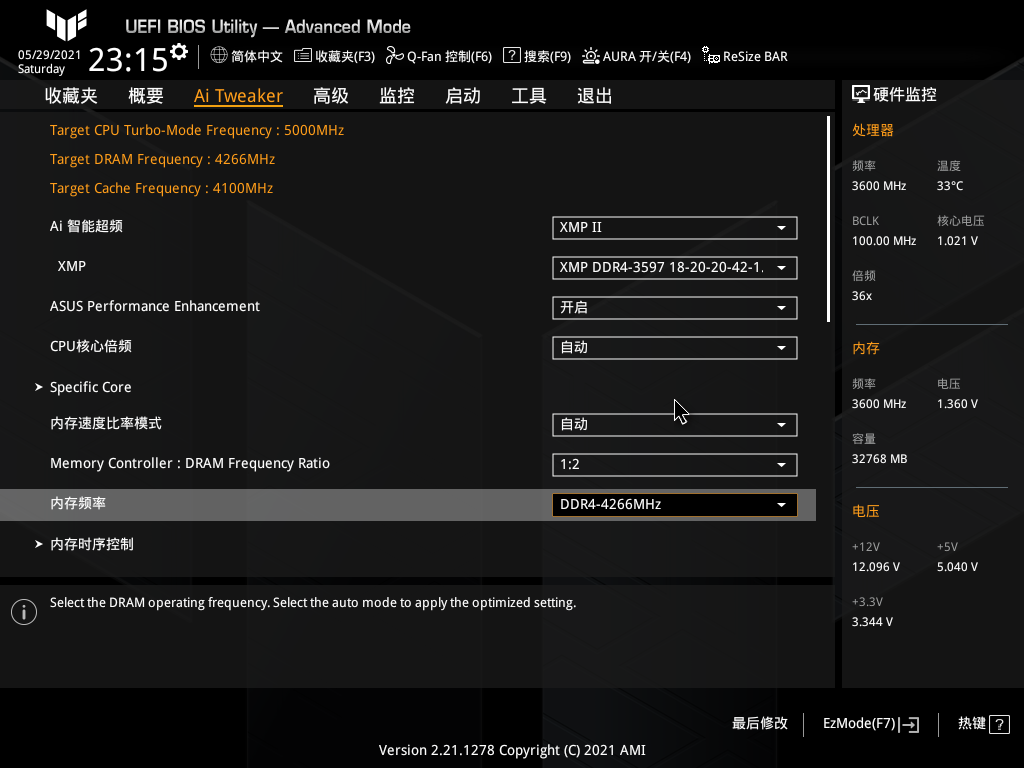Open the 热键 hotkeys button
This screenshot has height=768, width=1024.
click(x=984, y=724)
